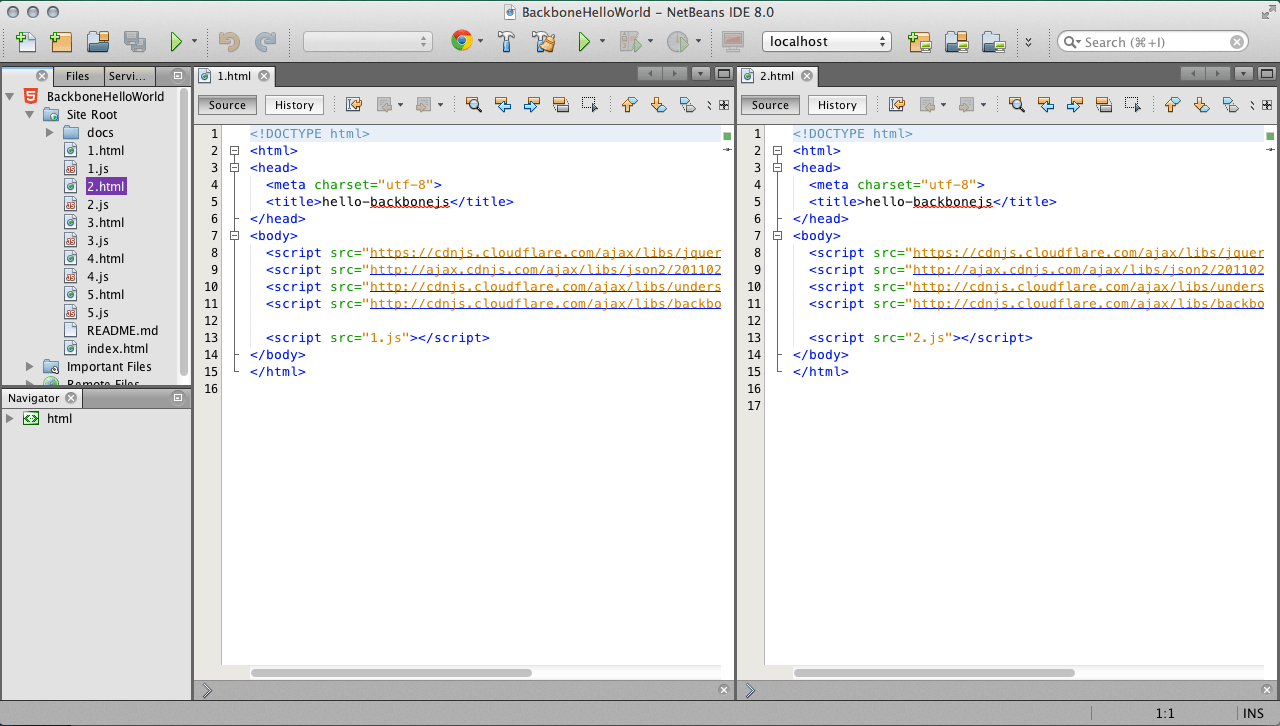Open the localhost server dropdown
The height and width of the screenshot is (726, 1280).
point(826,41)
